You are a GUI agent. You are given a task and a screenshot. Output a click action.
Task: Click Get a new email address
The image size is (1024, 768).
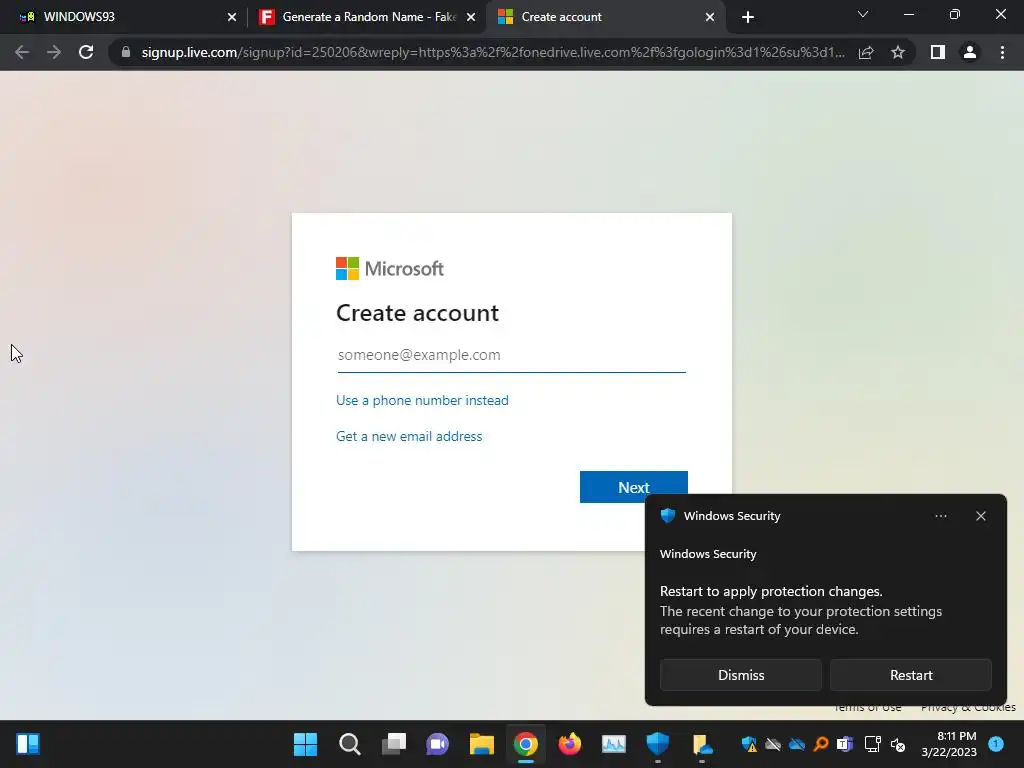[x=409, y=436]
